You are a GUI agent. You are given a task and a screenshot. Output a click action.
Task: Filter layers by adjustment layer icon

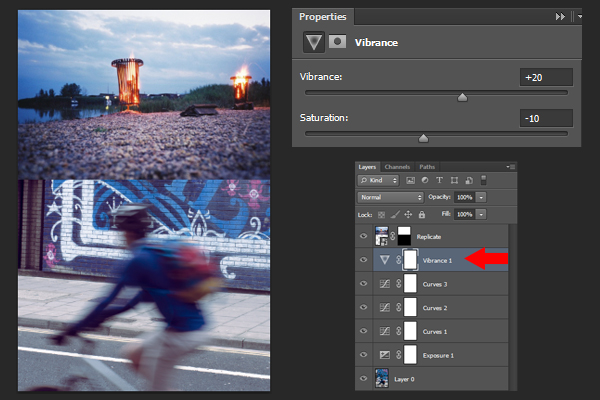tap(425, 180)
